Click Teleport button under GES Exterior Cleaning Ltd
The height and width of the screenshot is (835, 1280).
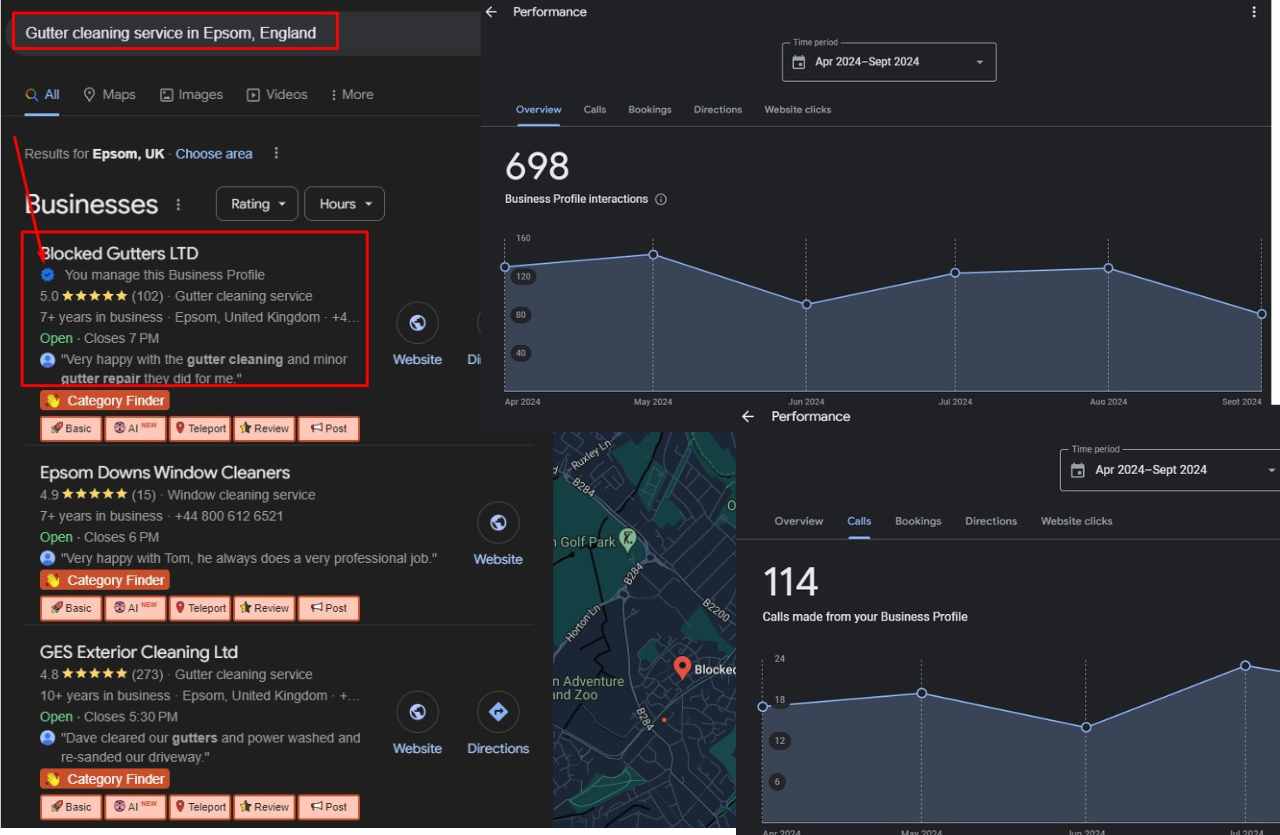click(x=200, y=807)
